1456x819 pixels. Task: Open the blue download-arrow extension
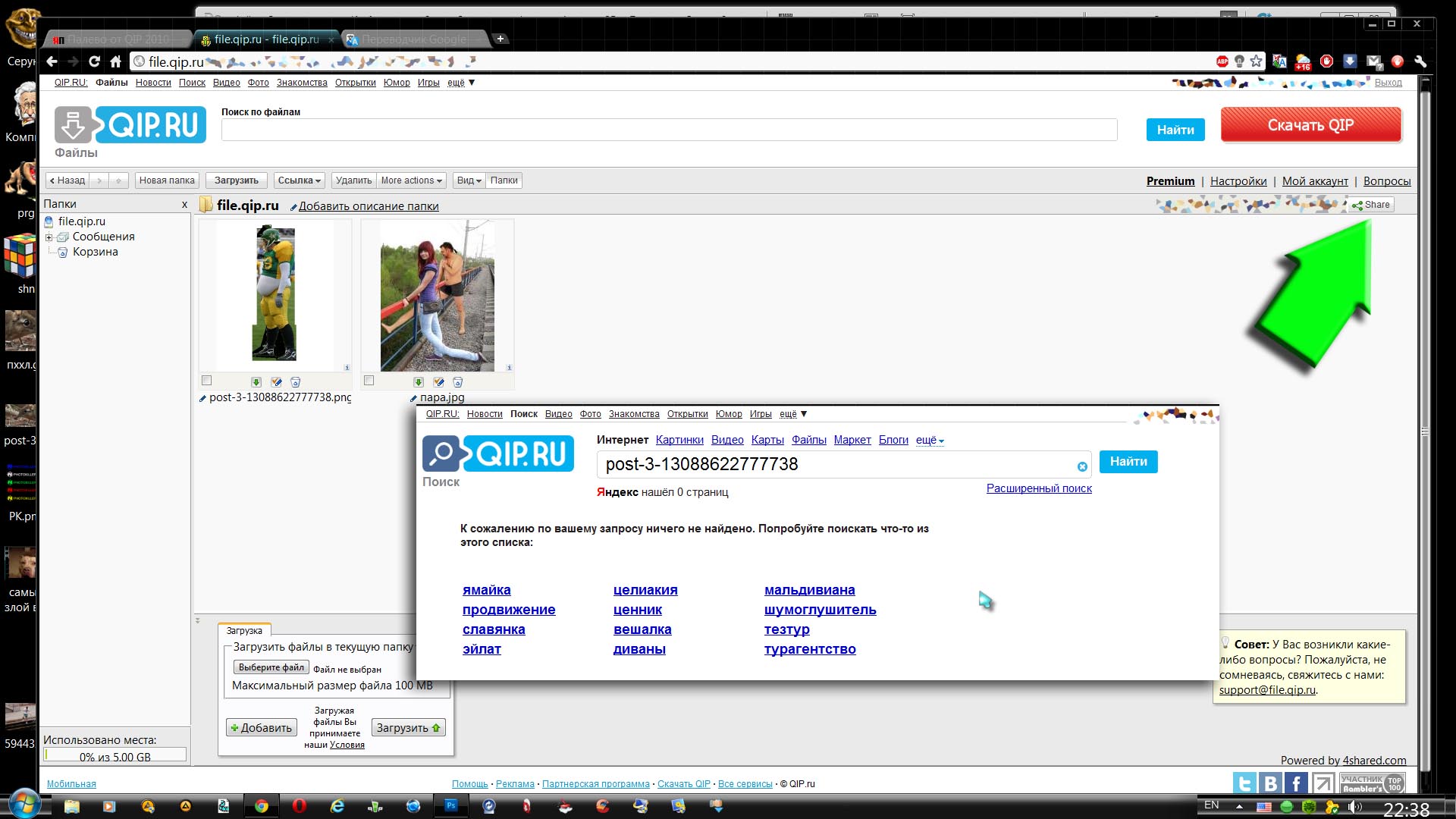(x=1350, y=61)
